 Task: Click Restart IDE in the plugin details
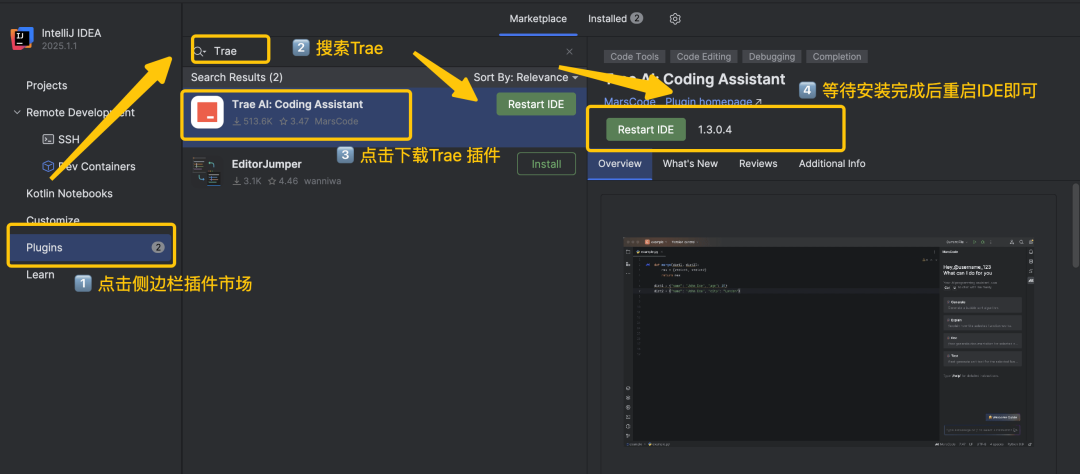646,130
